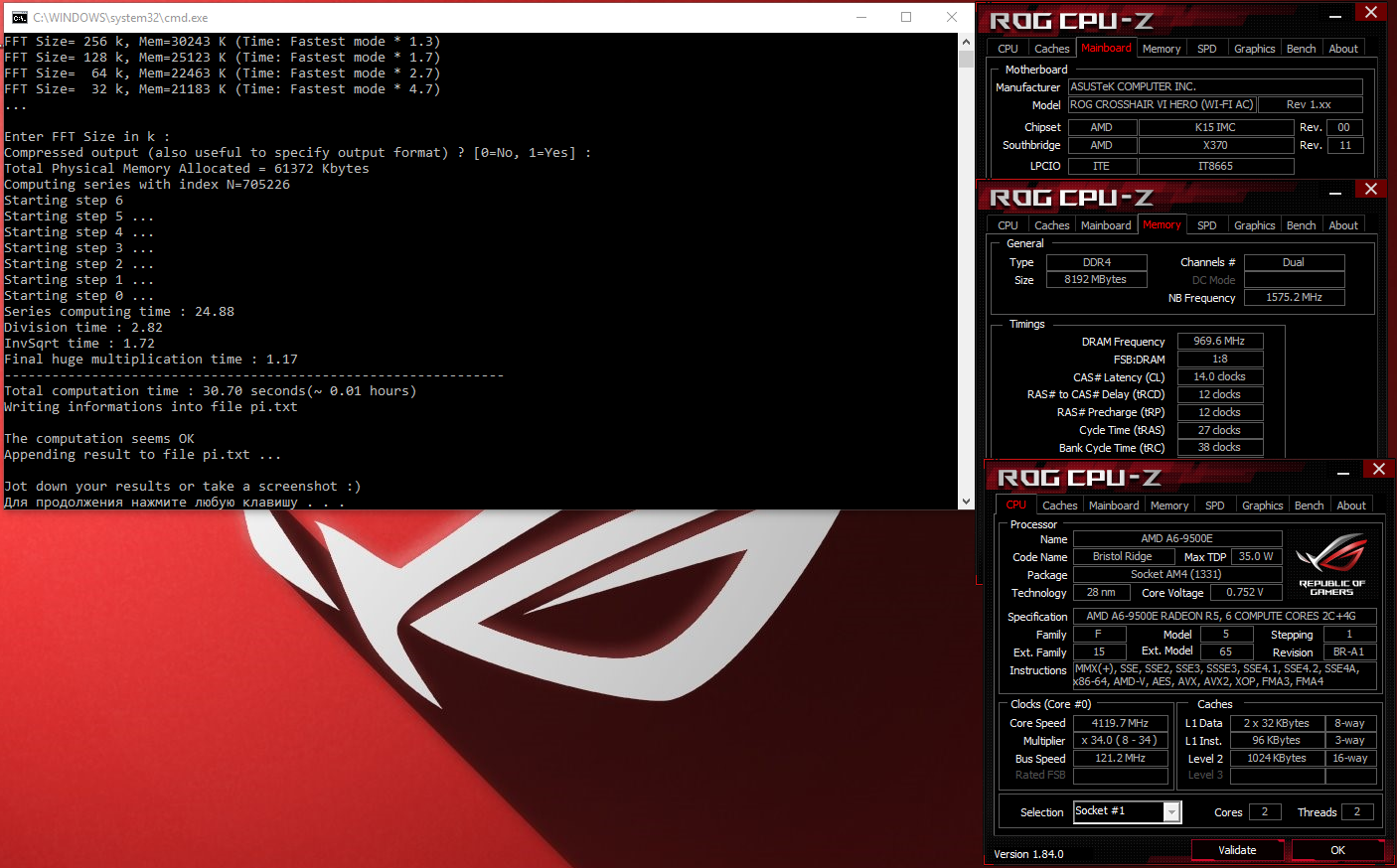This screenshot has width=1397, height=868.
Task: Switch to CPU tab in top Mainboard window
Action: 1008,49
